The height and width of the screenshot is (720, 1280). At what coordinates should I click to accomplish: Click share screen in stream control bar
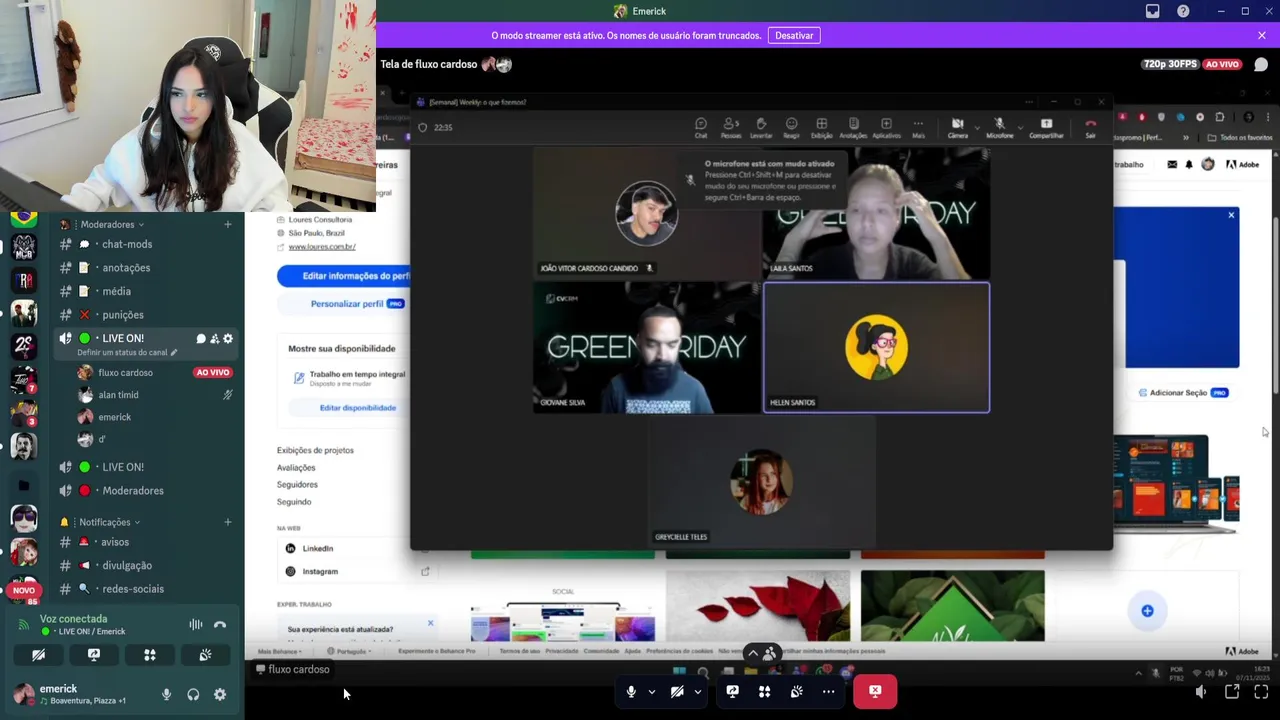click(732, 691)
